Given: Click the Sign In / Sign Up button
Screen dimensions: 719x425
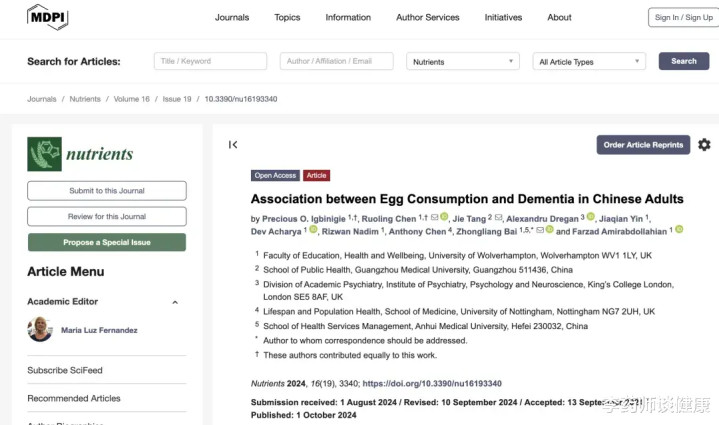Looking at the screenshot, I should [x=684, y=17].
